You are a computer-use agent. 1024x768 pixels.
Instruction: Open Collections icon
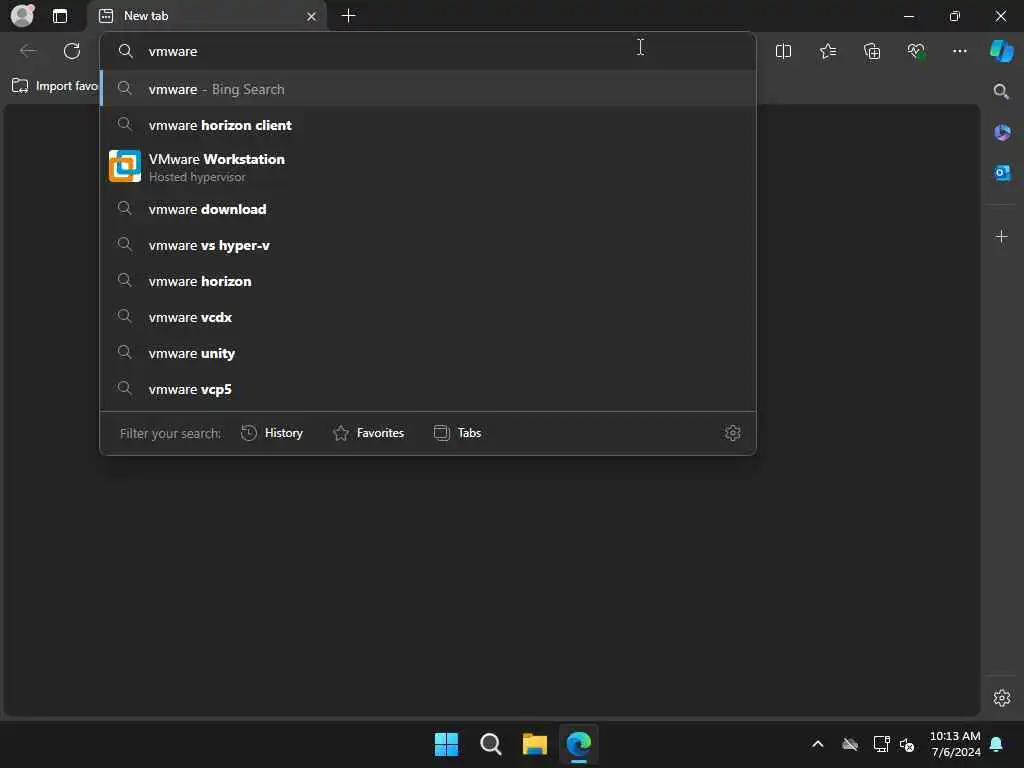tap(872, 51)
